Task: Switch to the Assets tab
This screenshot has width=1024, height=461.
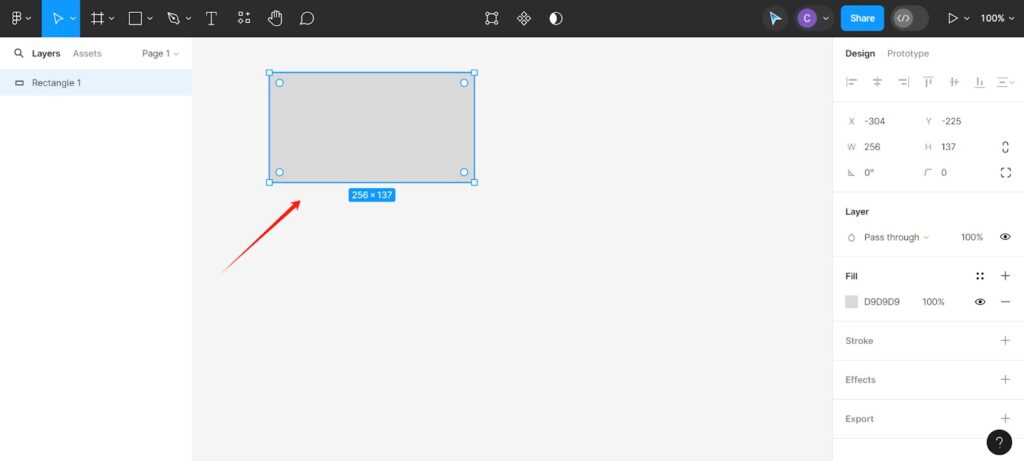Action: [87, 54]
